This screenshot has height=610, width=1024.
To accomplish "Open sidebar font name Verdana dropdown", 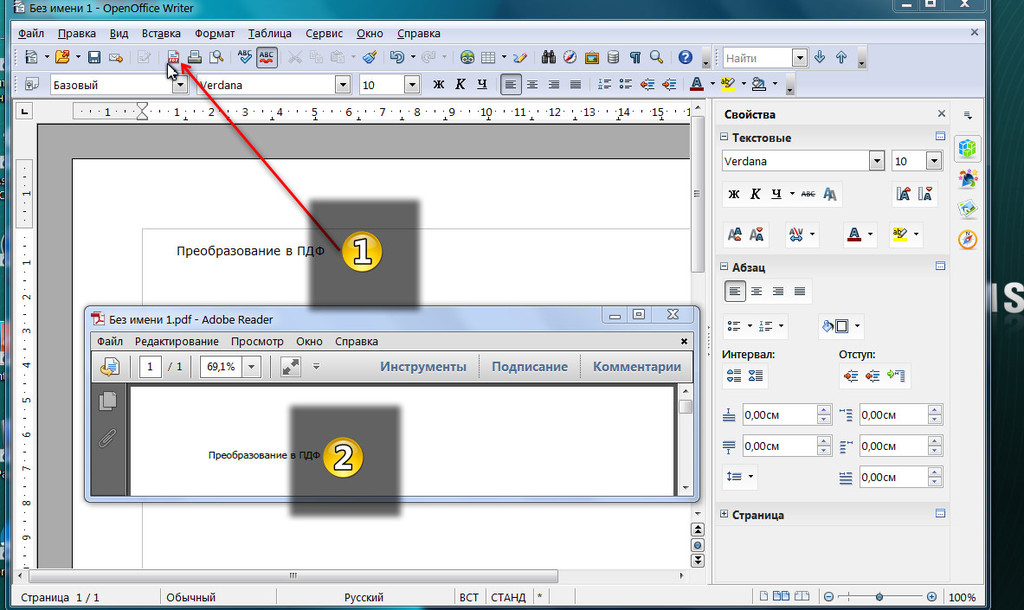I will tap(877, 161).
